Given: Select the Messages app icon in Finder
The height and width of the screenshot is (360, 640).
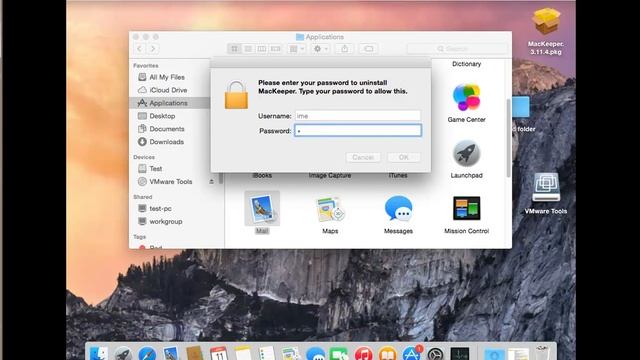Looking at the screenshot, I should click(x=398, y=209).
